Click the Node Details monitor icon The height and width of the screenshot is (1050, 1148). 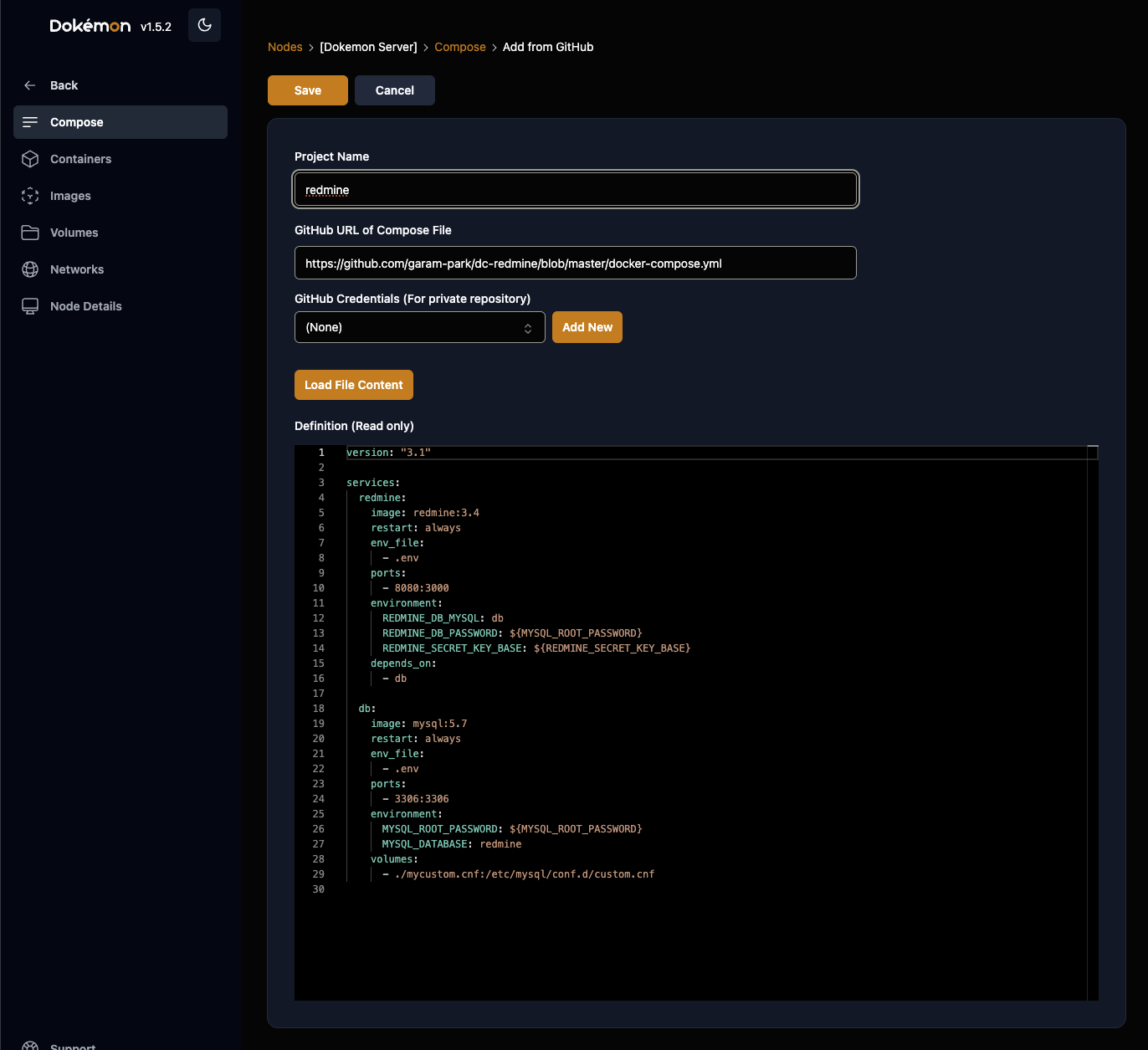tap(30, 306)
